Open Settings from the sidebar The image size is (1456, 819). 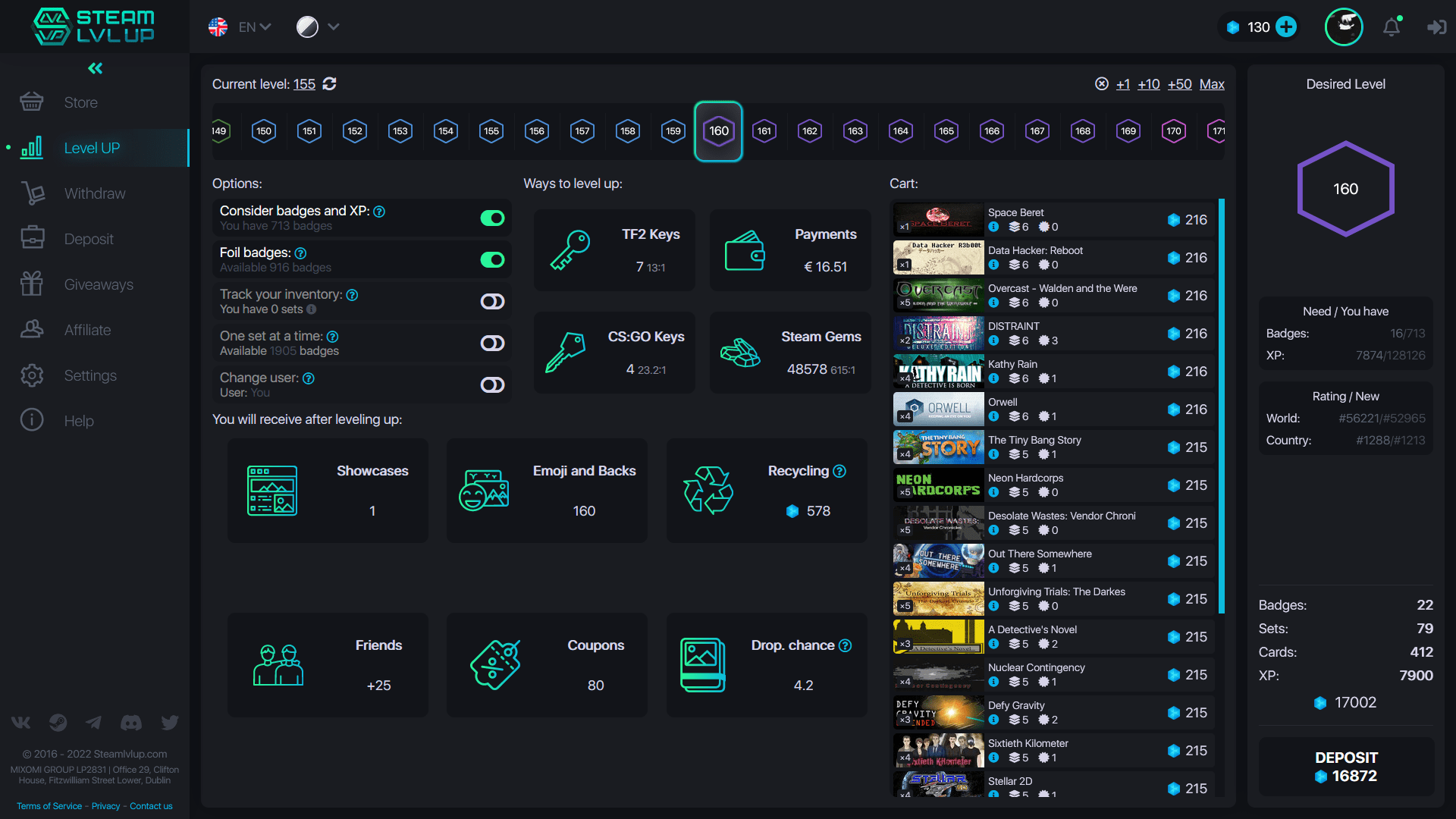(90, 375)
